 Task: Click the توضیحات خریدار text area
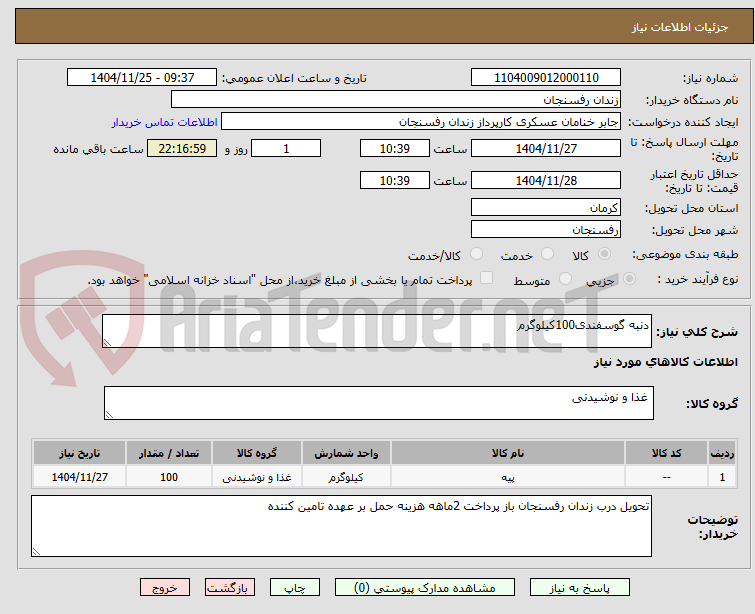tap(341, 526)
